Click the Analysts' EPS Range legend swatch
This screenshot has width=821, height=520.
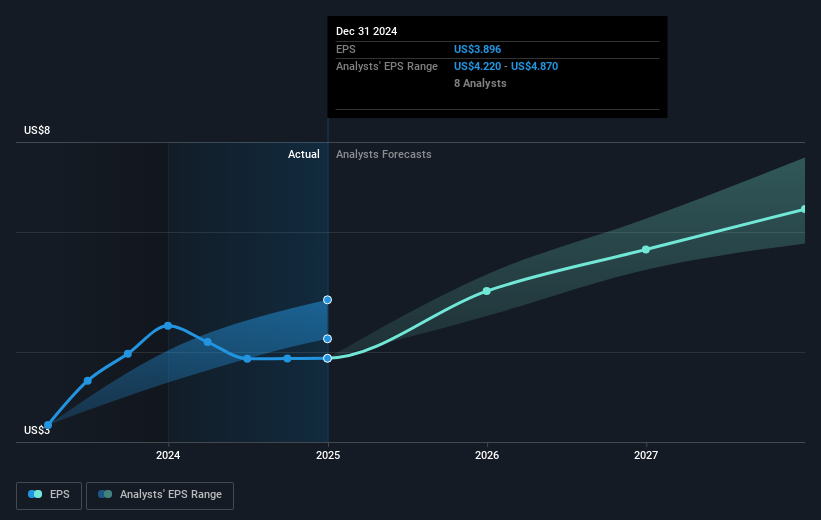tap(105, 494)
